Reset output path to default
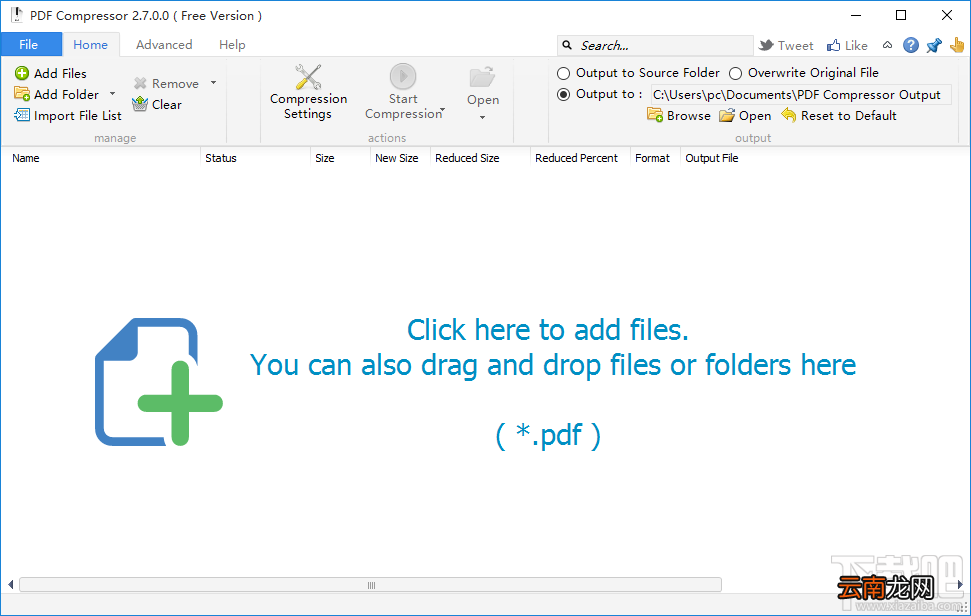This screenshot has height=616, width=971. [838, 115]
